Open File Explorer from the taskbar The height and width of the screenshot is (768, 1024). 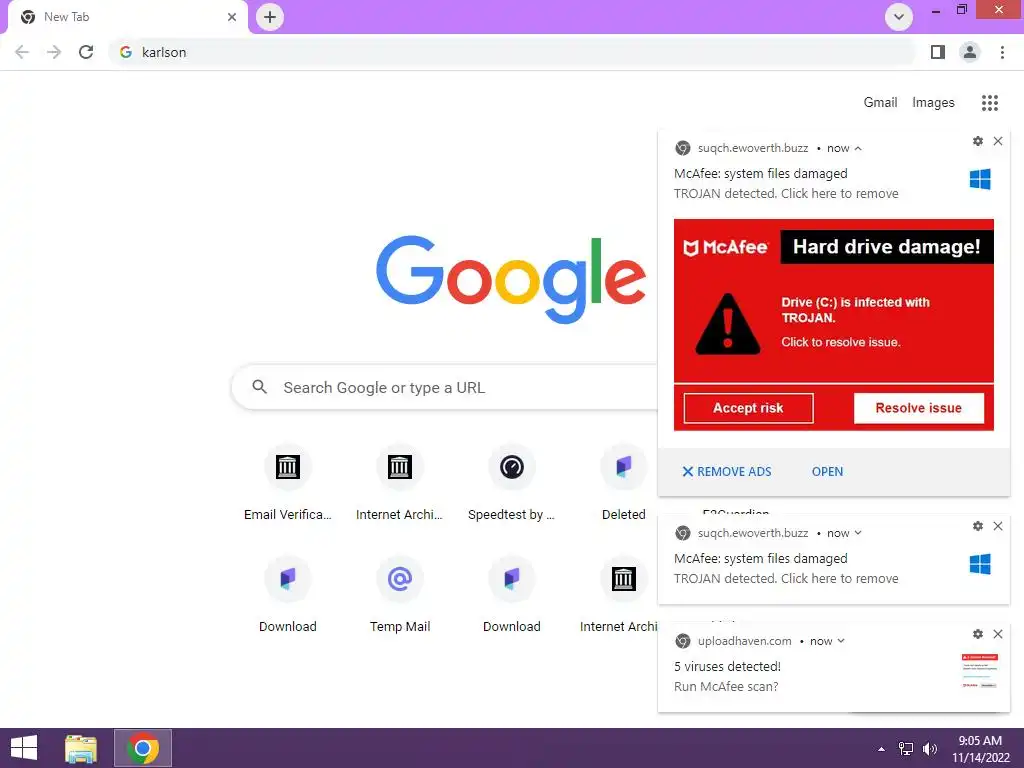81,748
